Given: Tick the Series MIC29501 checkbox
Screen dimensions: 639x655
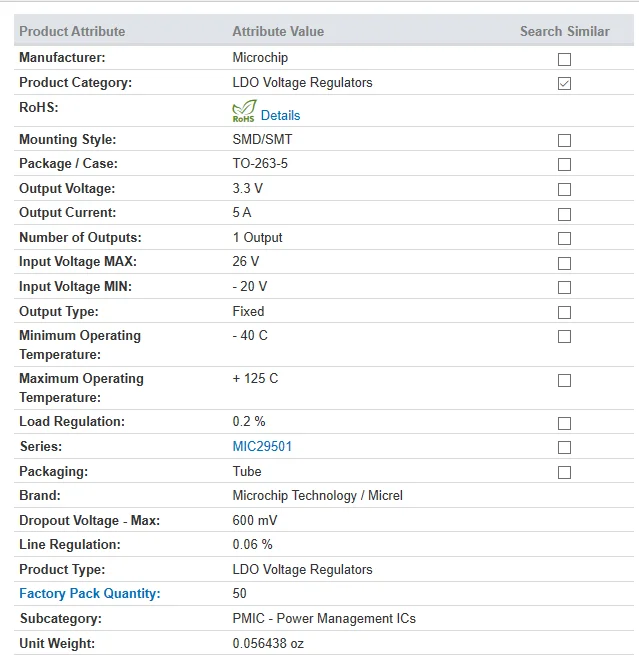Looking at the screenshot, I should tap(564, 448).
